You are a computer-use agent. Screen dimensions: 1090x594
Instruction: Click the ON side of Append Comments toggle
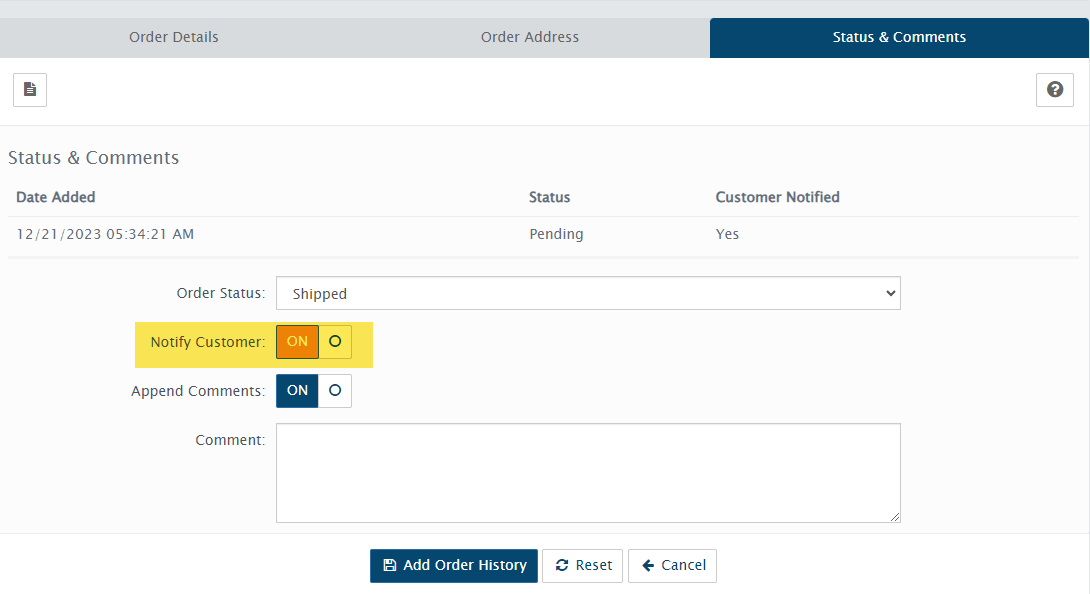(x=297, y=391)
